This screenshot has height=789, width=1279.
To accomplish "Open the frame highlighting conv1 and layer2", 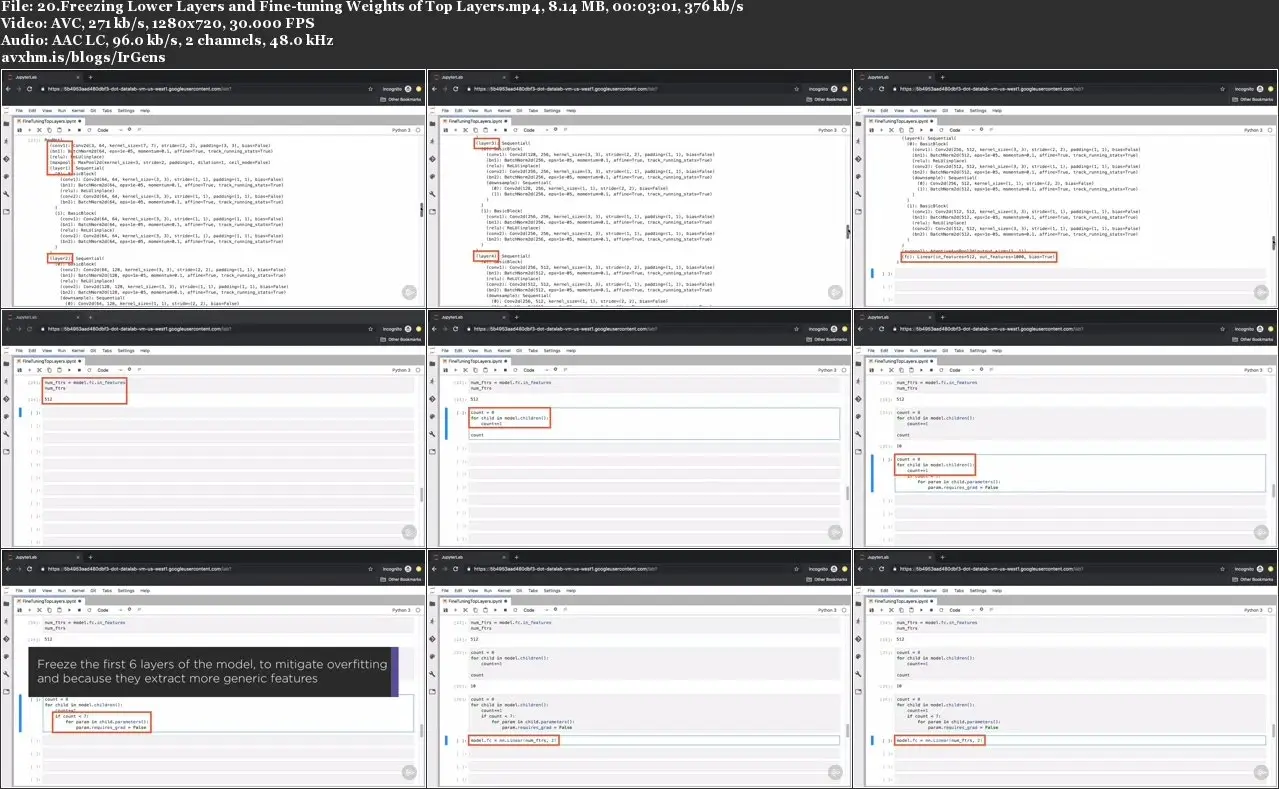I will point(213,188).
